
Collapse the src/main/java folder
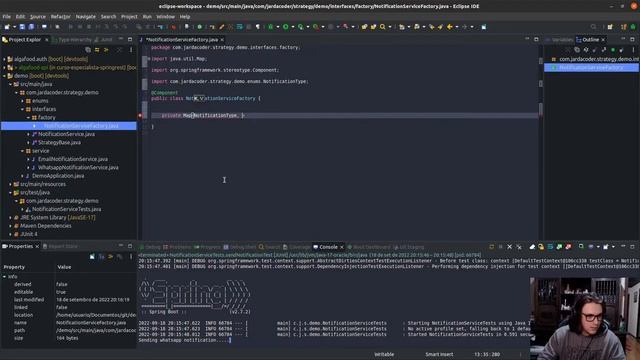pyautogui.click(x=11, y=84)
